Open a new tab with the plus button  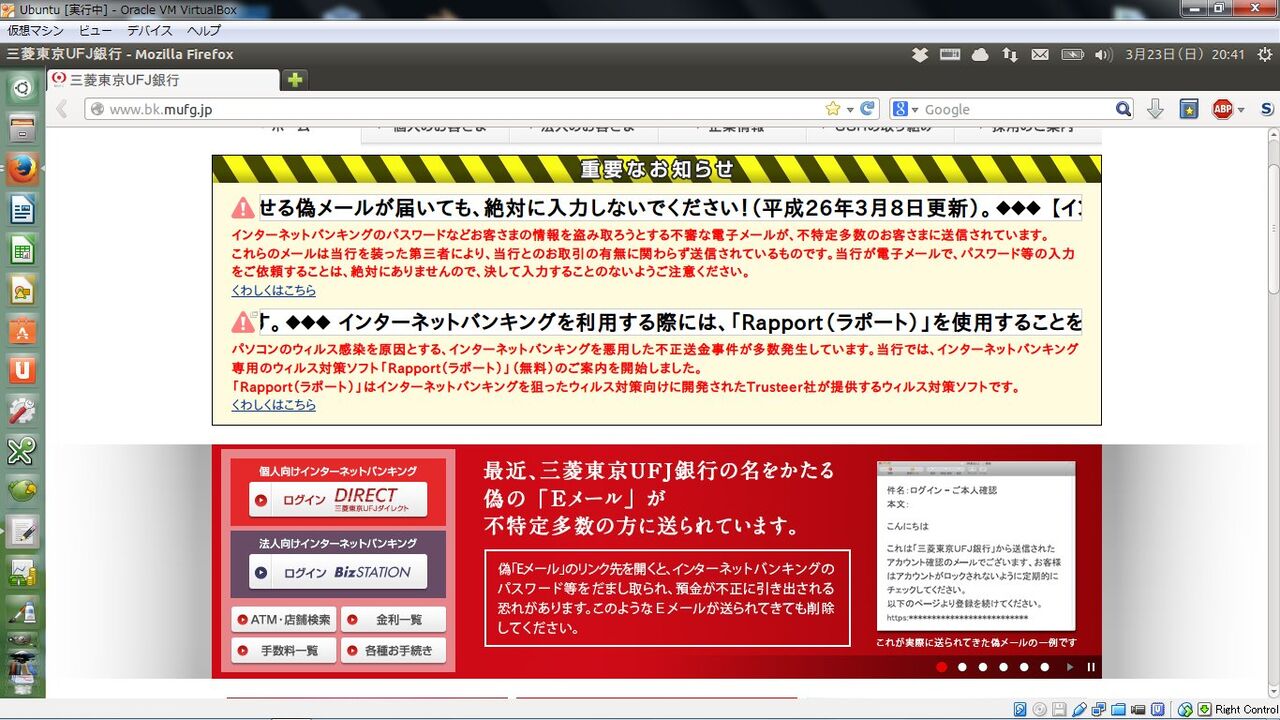(x=295, y=80)
